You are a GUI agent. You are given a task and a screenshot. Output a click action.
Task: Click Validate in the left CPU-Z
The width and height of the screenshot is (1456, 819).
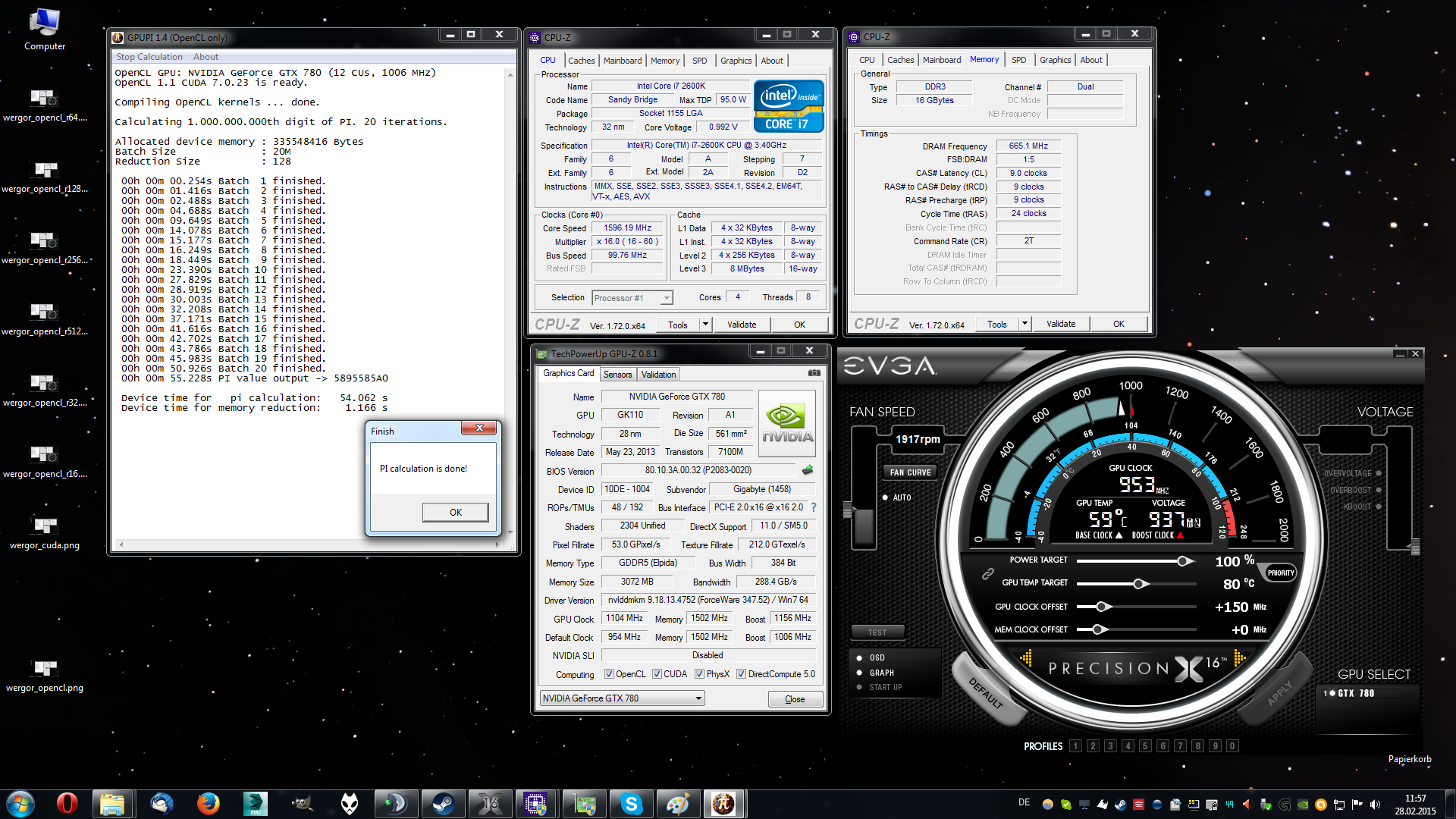[x=742, y=325]
